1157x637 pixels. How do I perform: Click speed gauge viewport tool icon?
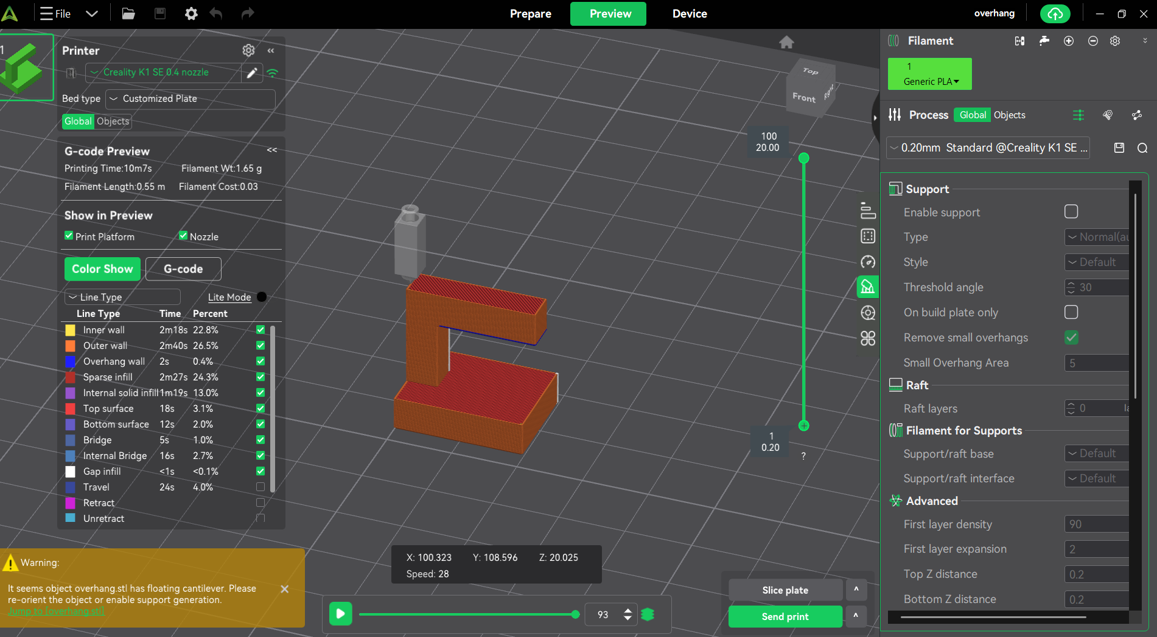point(868,261)
